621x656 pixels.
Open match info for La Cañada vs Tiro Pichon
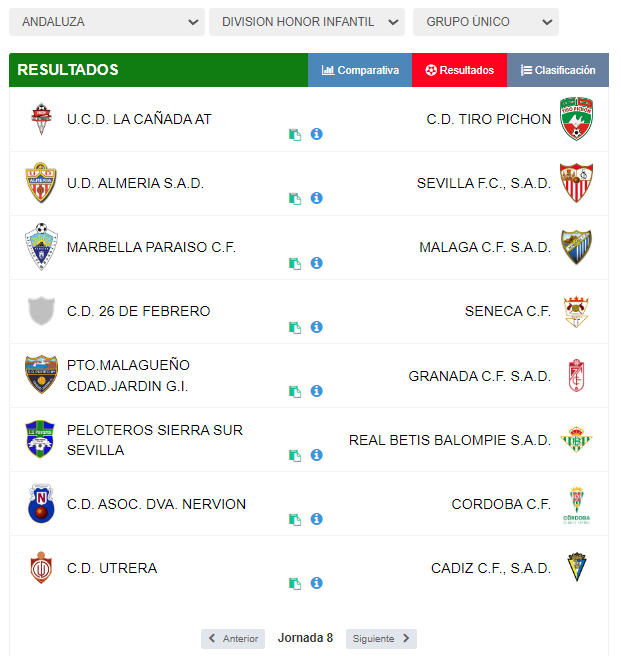click(x=316, y=134)
